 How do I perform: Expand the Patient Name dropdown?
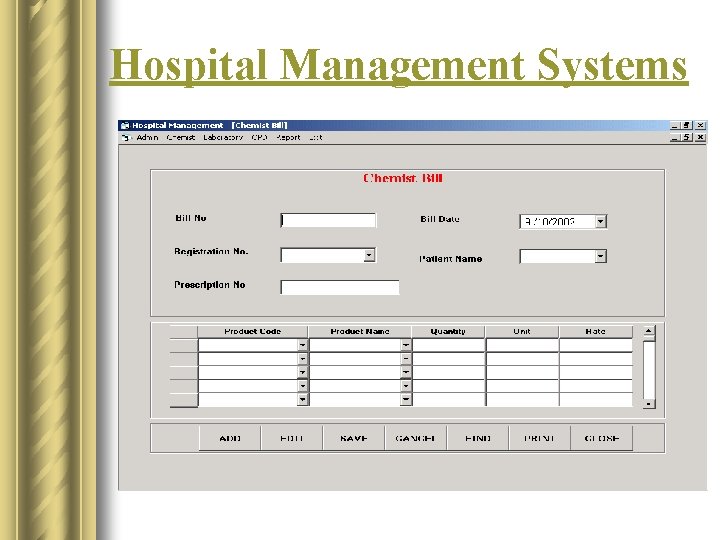pos(601,256)
